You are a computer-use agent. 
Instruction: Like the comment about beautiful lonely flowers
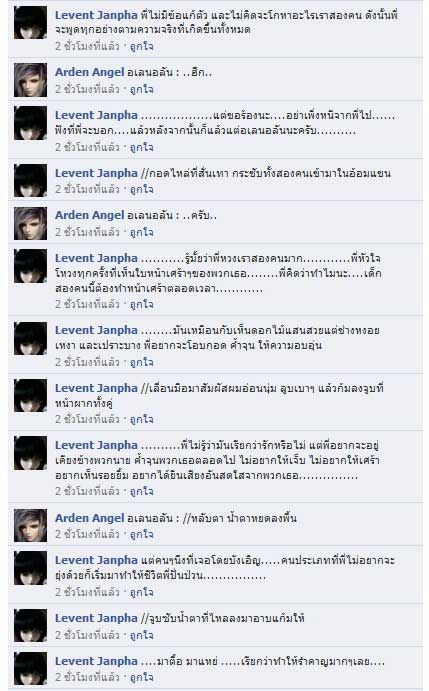(x=142, y=362)
